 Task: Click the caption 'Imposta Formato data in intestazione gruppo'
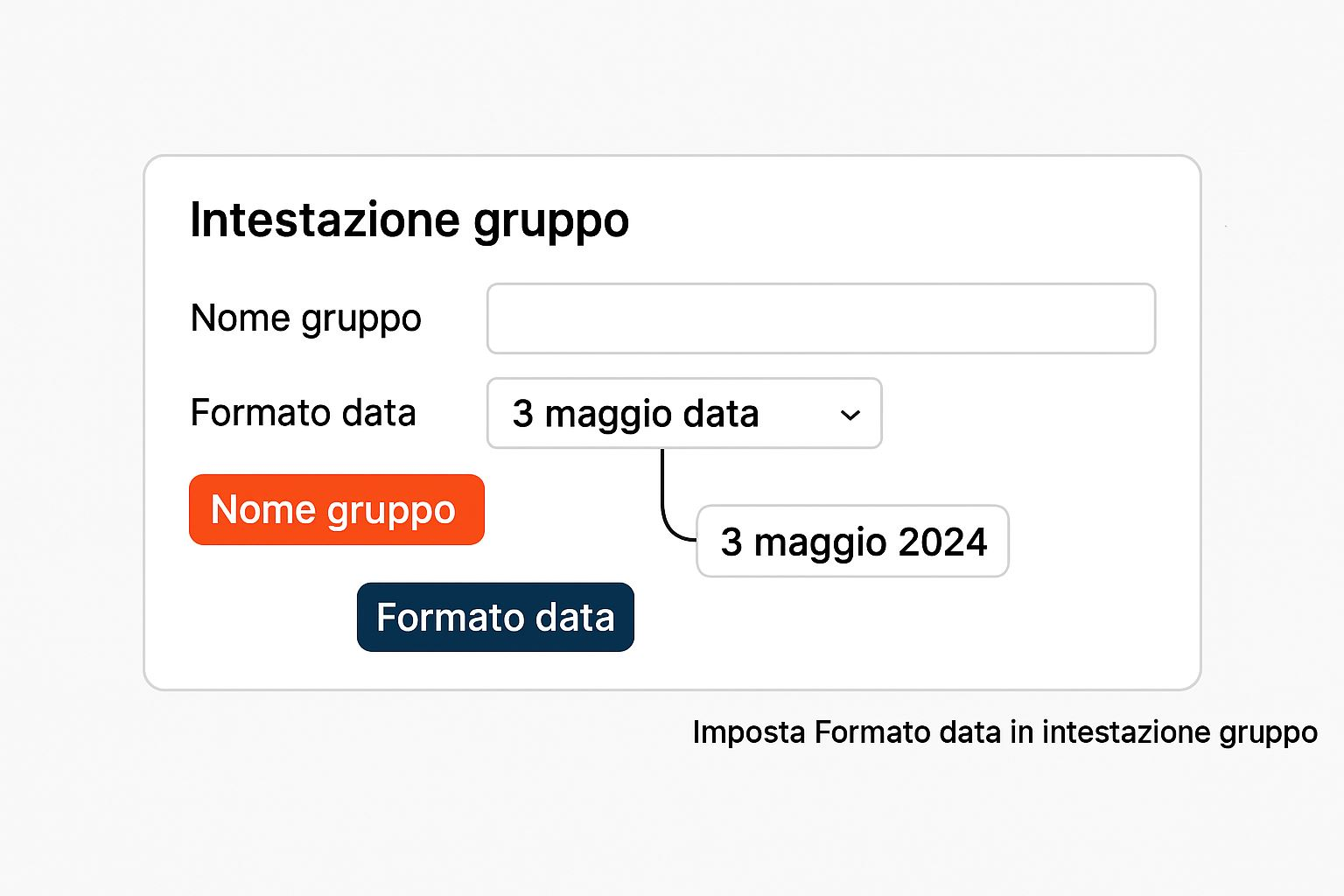click(1004, 731)
